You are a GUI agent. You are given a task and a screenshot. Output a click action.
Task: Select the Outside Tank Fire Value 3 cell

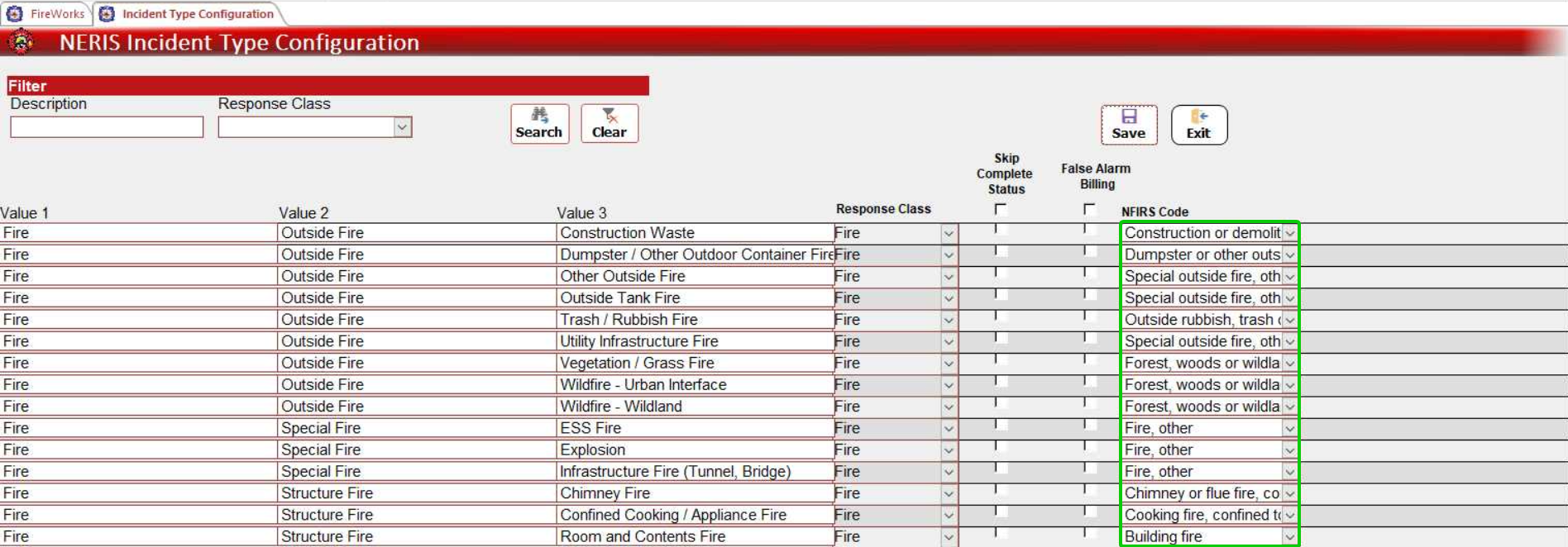[695, 297]
